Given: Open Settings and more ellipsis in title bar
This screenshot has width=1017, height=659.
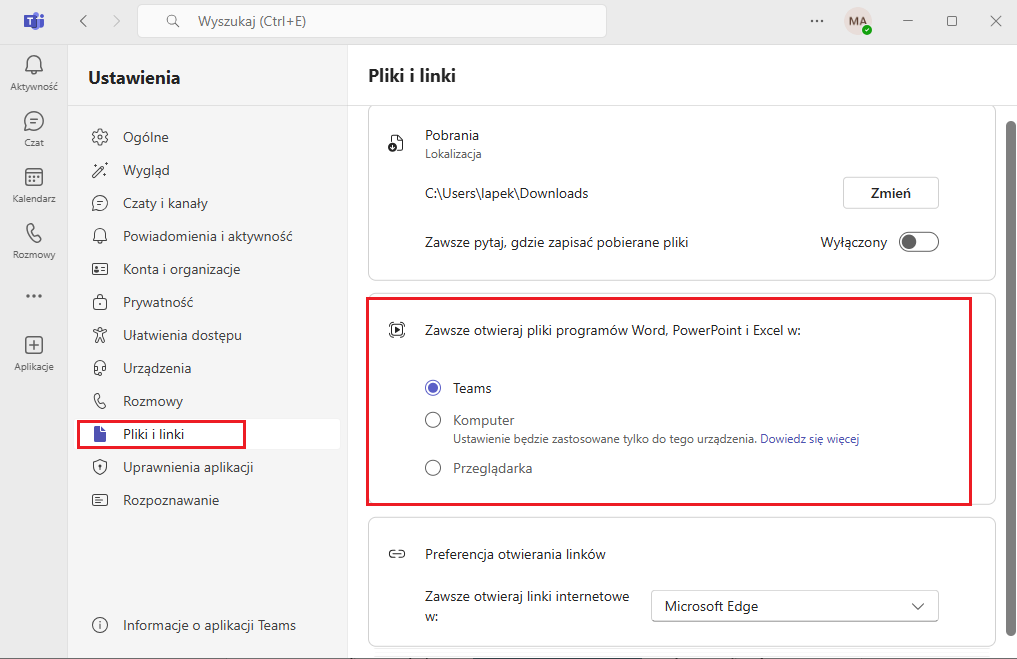Looking at the screenshot, I should [817, 21].
